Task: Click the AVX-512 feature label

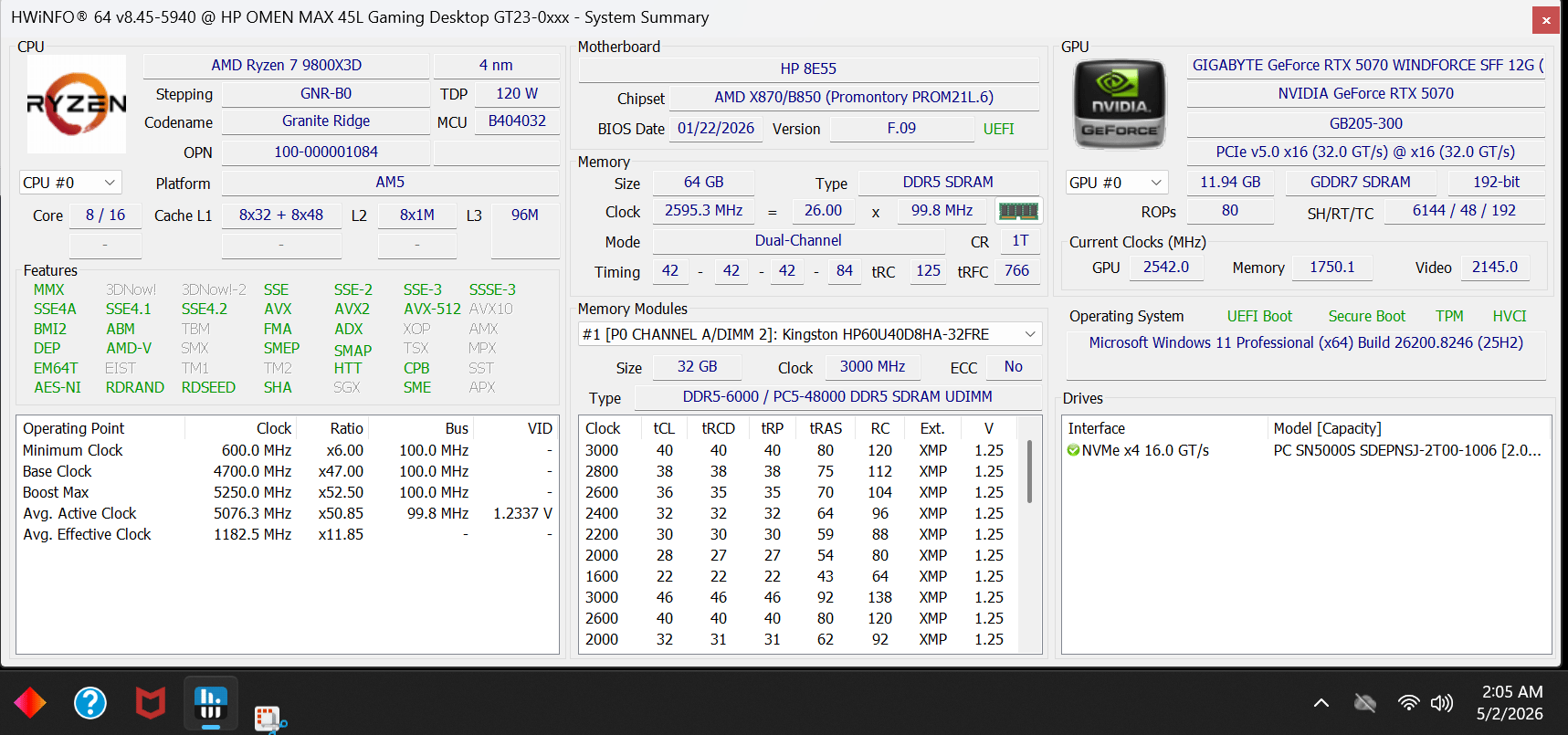Action: coord(432,310)
